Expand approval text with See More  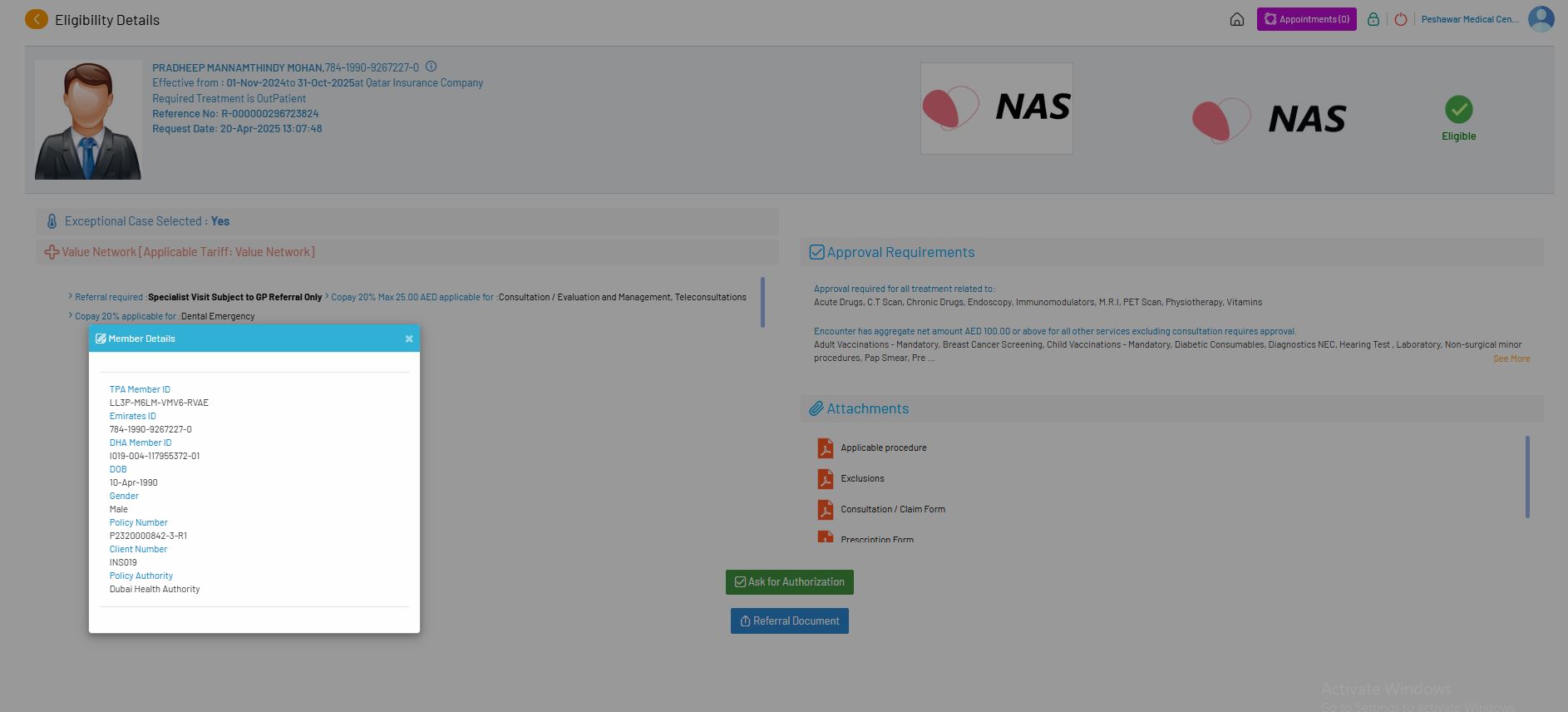point(1511,358)
